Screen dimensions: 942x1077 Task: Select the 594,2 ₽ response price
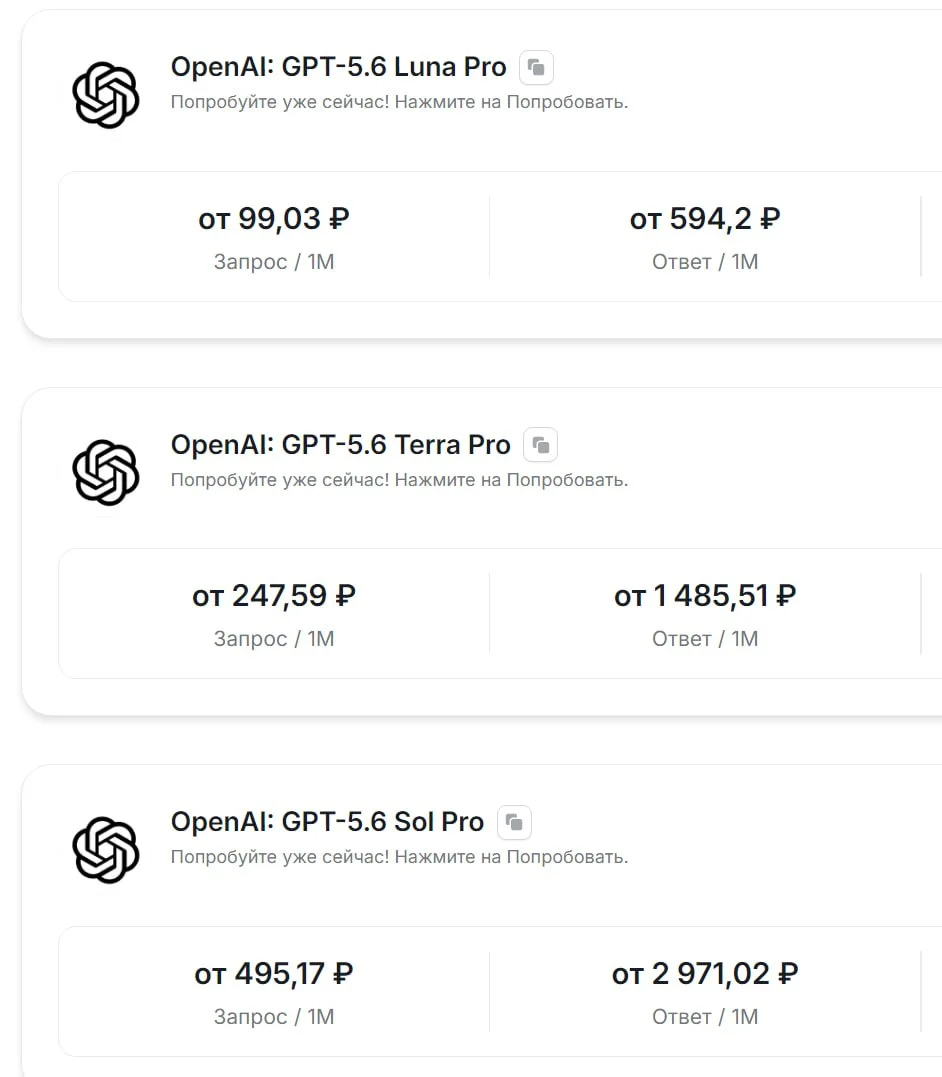click(x=705, y=219)
